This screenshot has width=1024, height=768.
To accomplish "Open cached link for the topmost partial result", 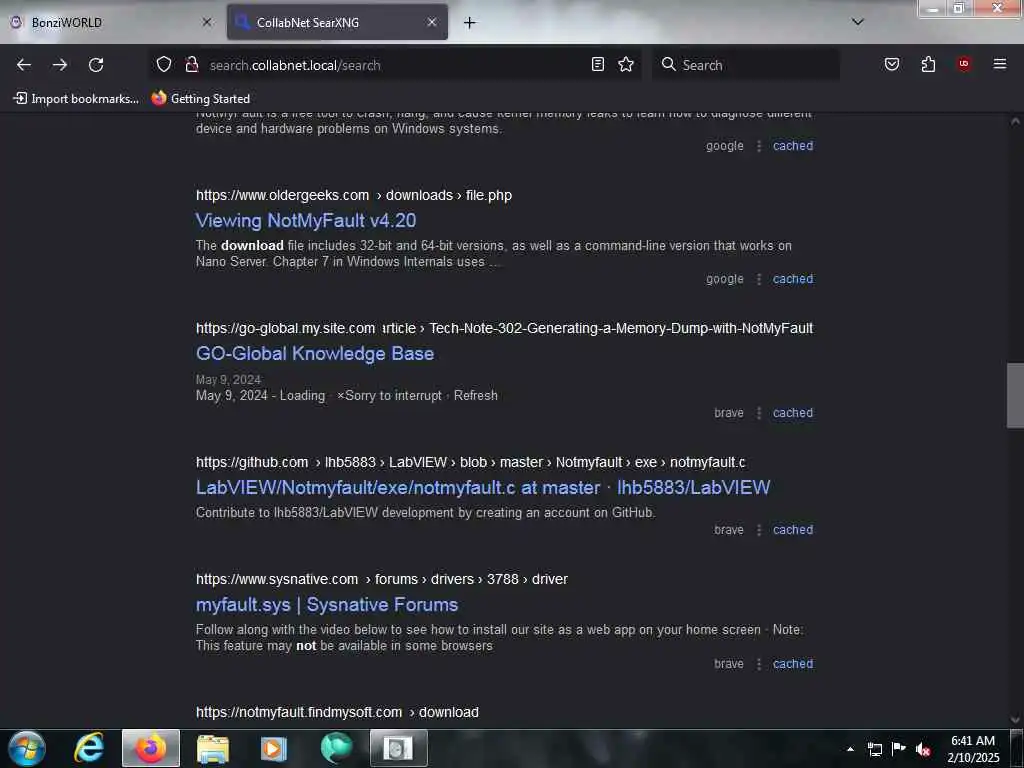I will pyautogui.click(x=793, y=146).
